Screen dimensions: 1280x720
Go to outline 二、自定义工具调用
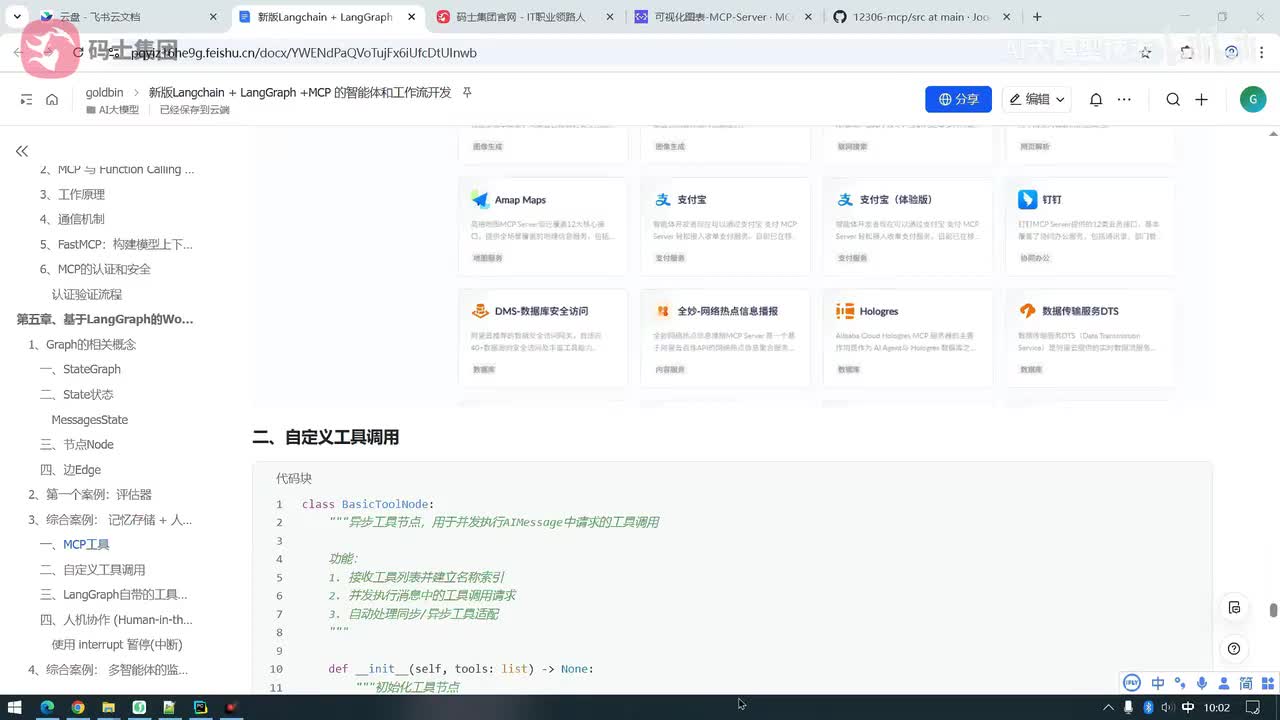coord(92,570)
